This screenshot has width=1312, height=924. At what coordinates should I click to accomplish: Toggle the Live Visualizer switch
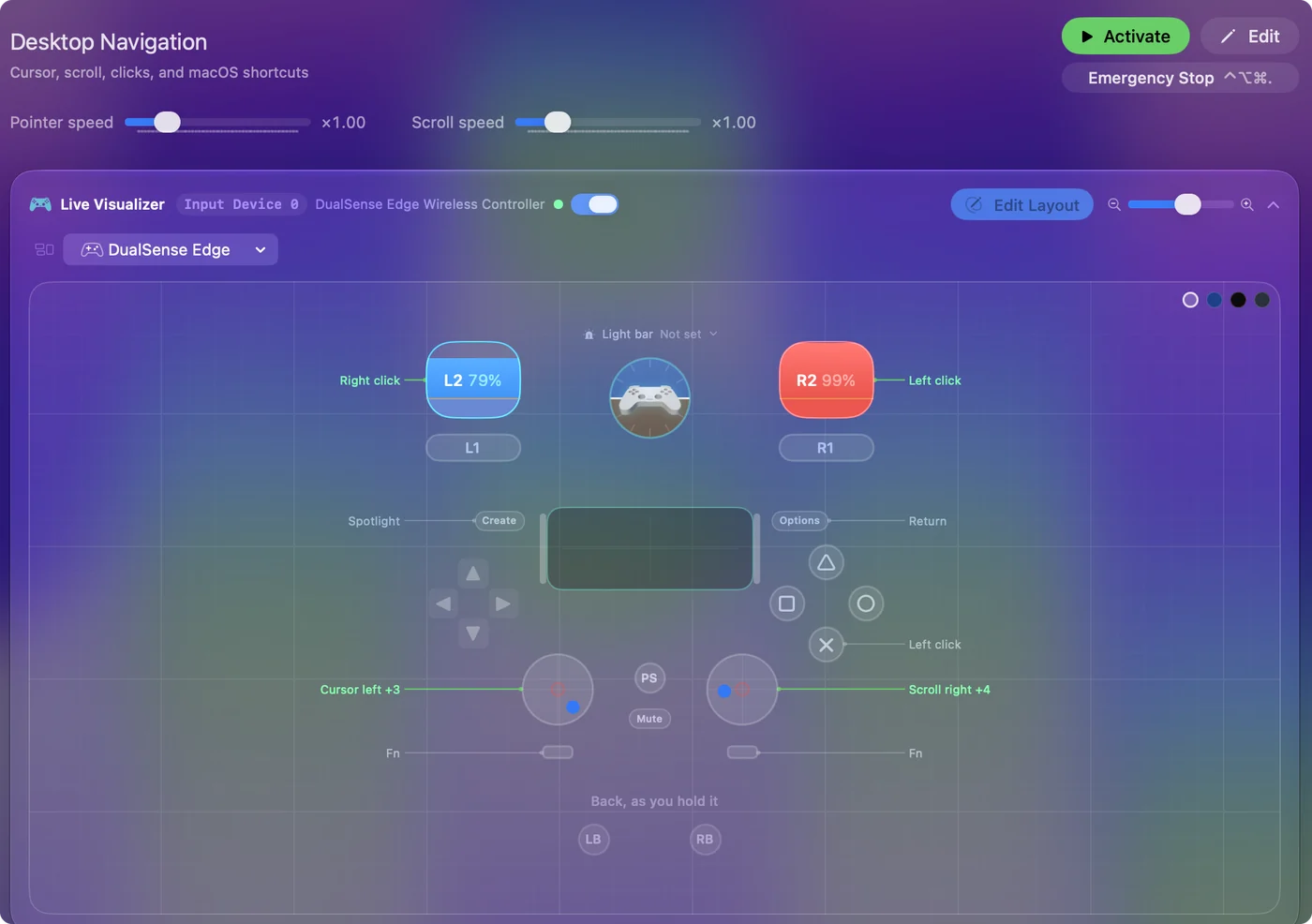594,204
